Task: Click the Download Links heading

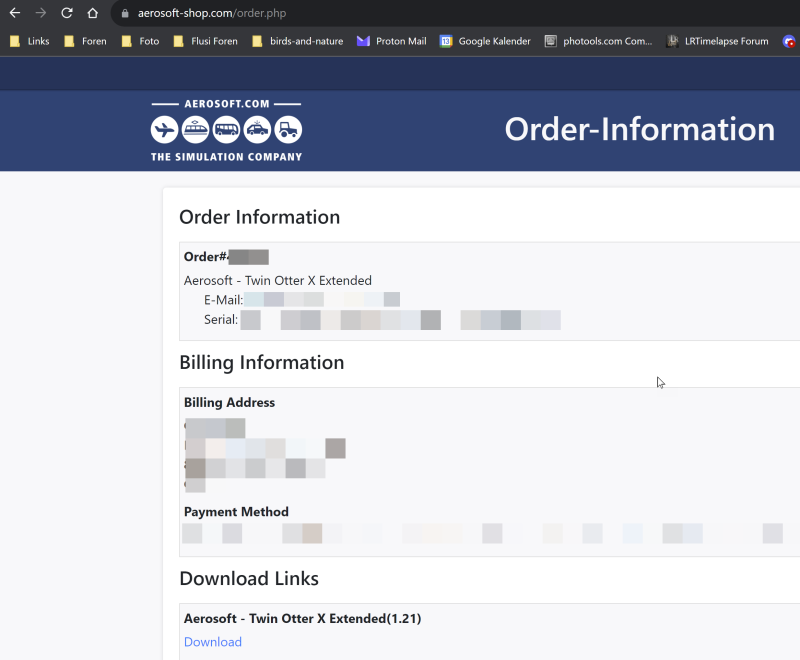Action: 249,579
